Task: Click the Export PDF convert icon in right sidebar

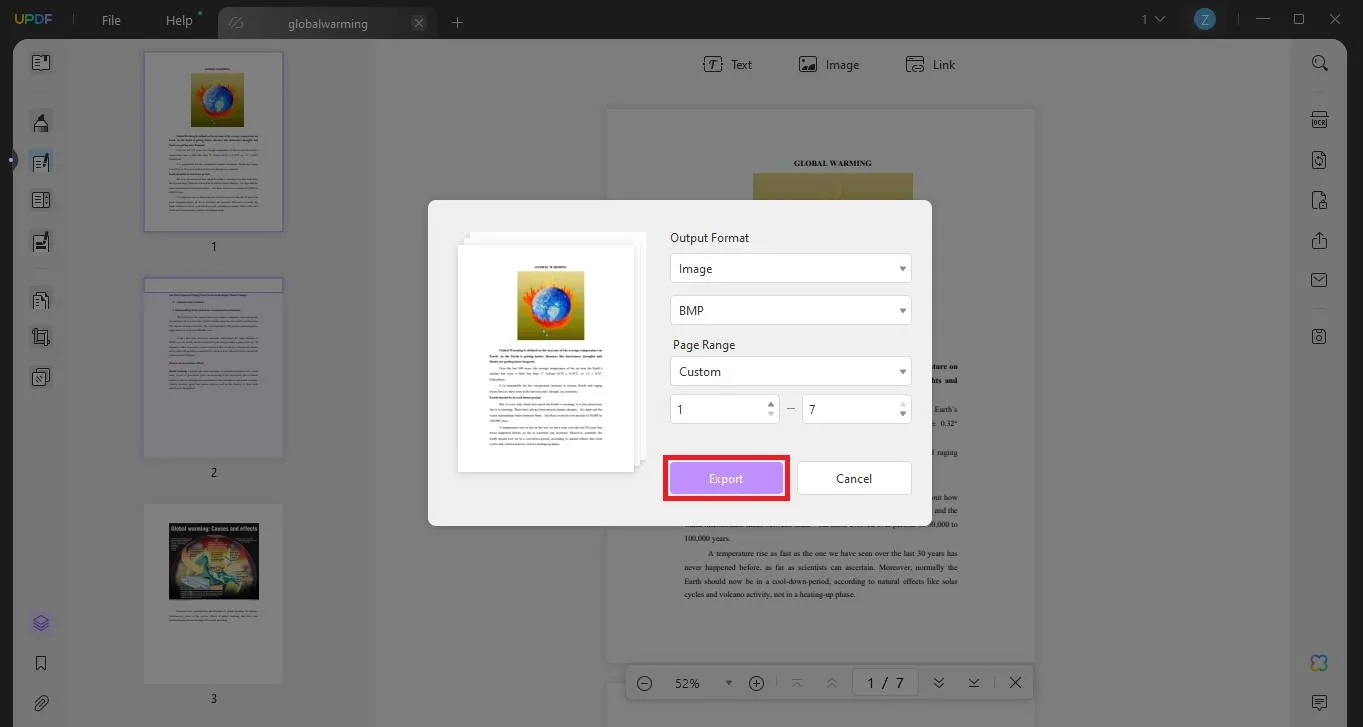Action: 1320,160
